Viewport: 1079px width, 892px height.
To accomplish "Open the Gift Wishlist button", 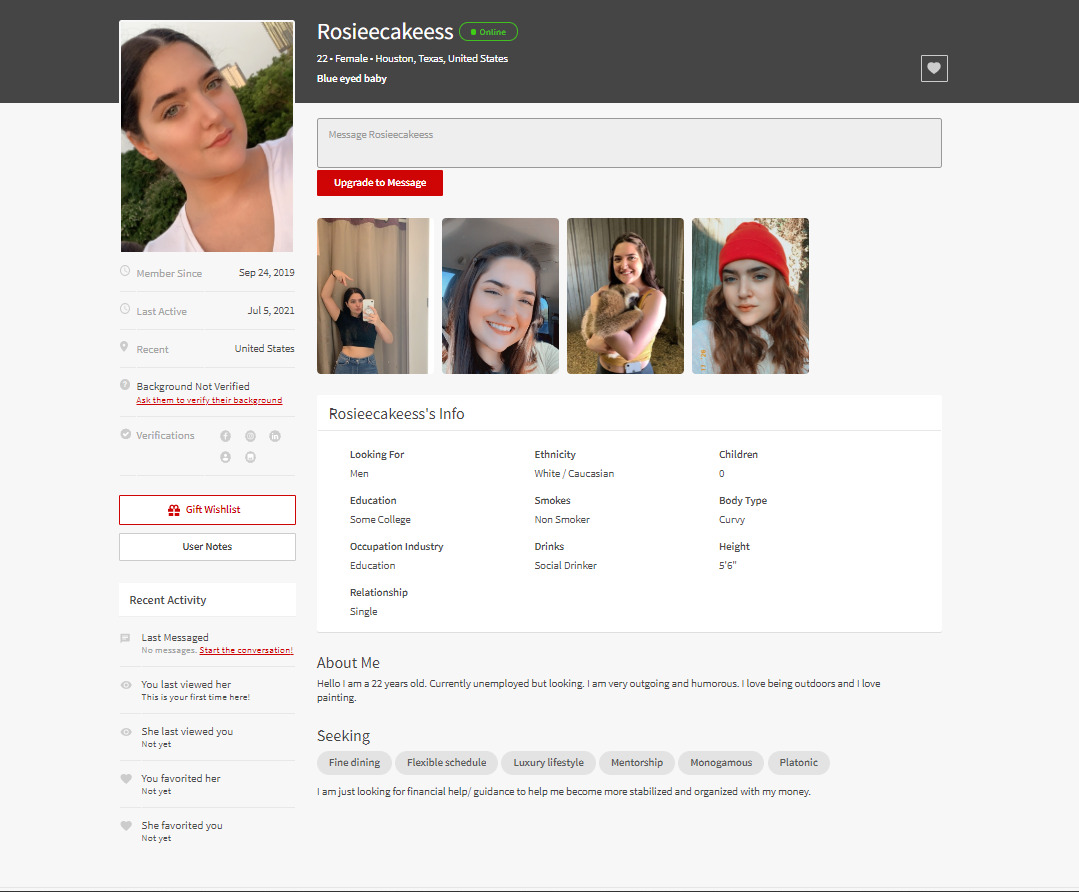I will pyautogui.click(x=207, y=510).
